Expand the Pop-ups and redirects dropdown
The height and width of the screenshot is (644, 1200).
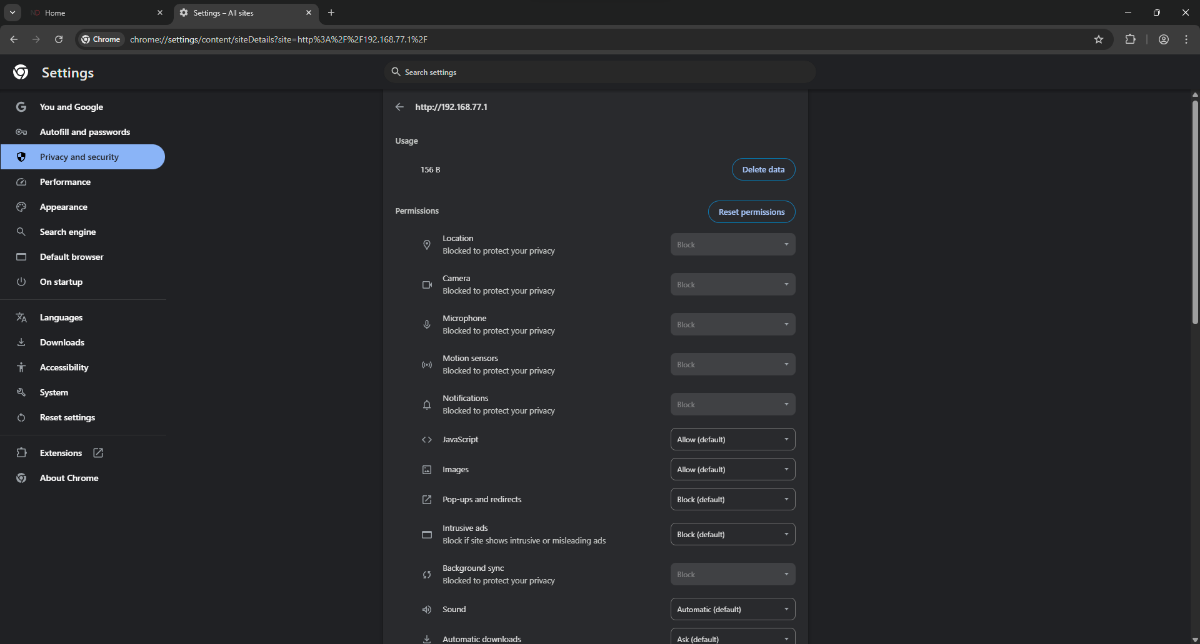(733, 500)
